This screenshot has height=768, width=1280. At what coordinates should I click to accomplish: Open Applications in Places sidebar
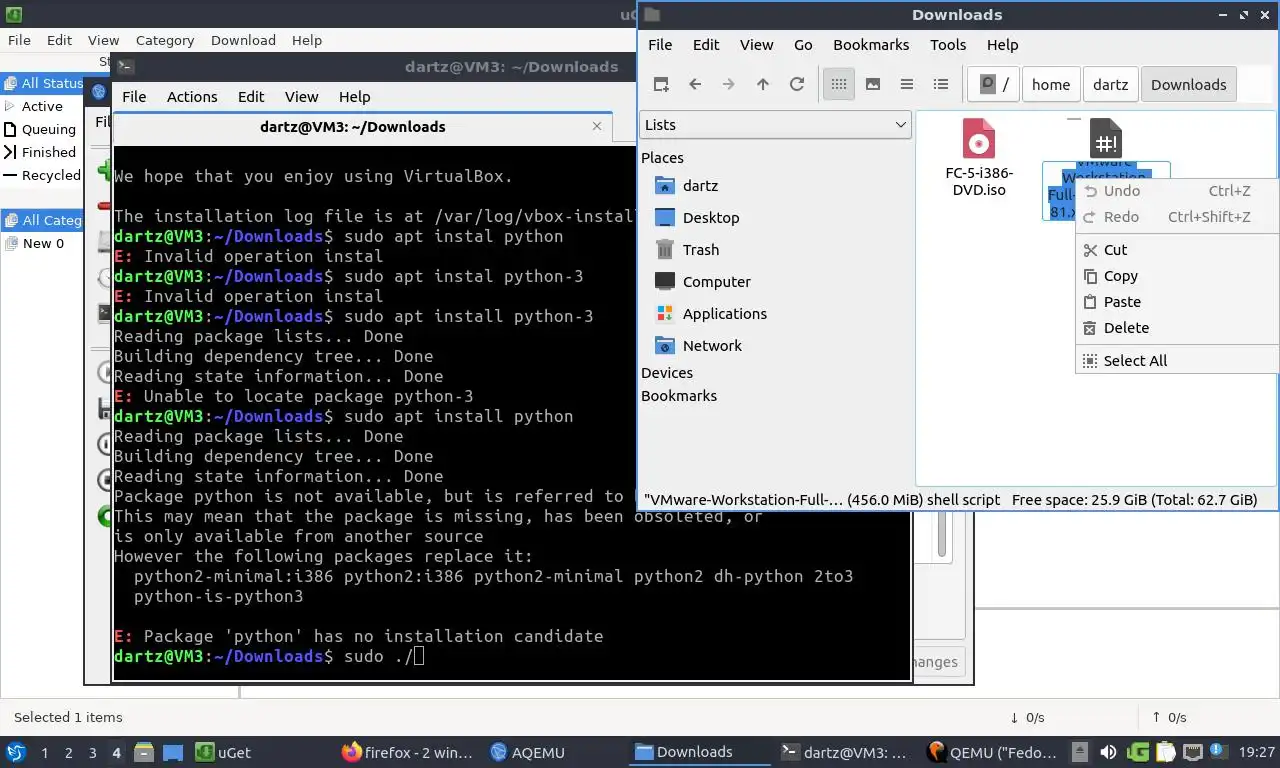725,314
